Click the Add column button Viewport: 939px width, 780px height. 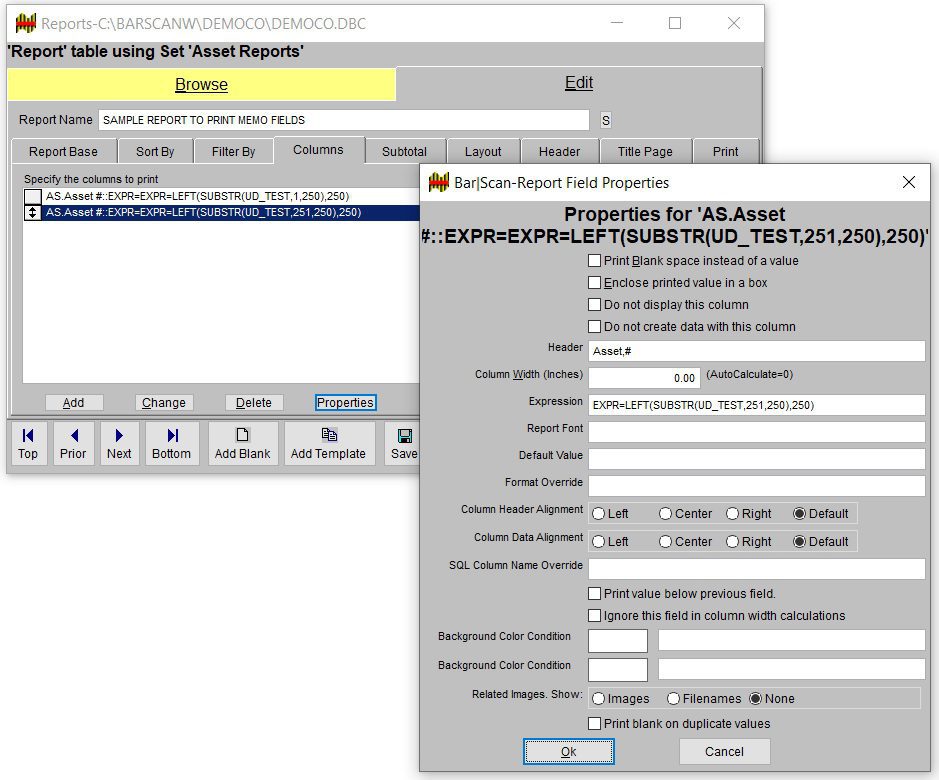coord(74,403)
